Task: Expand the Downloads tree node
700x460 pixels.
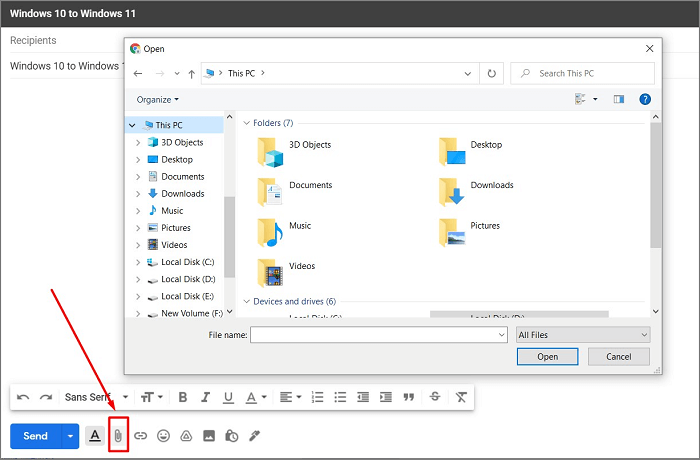Action: pos(138,194)
